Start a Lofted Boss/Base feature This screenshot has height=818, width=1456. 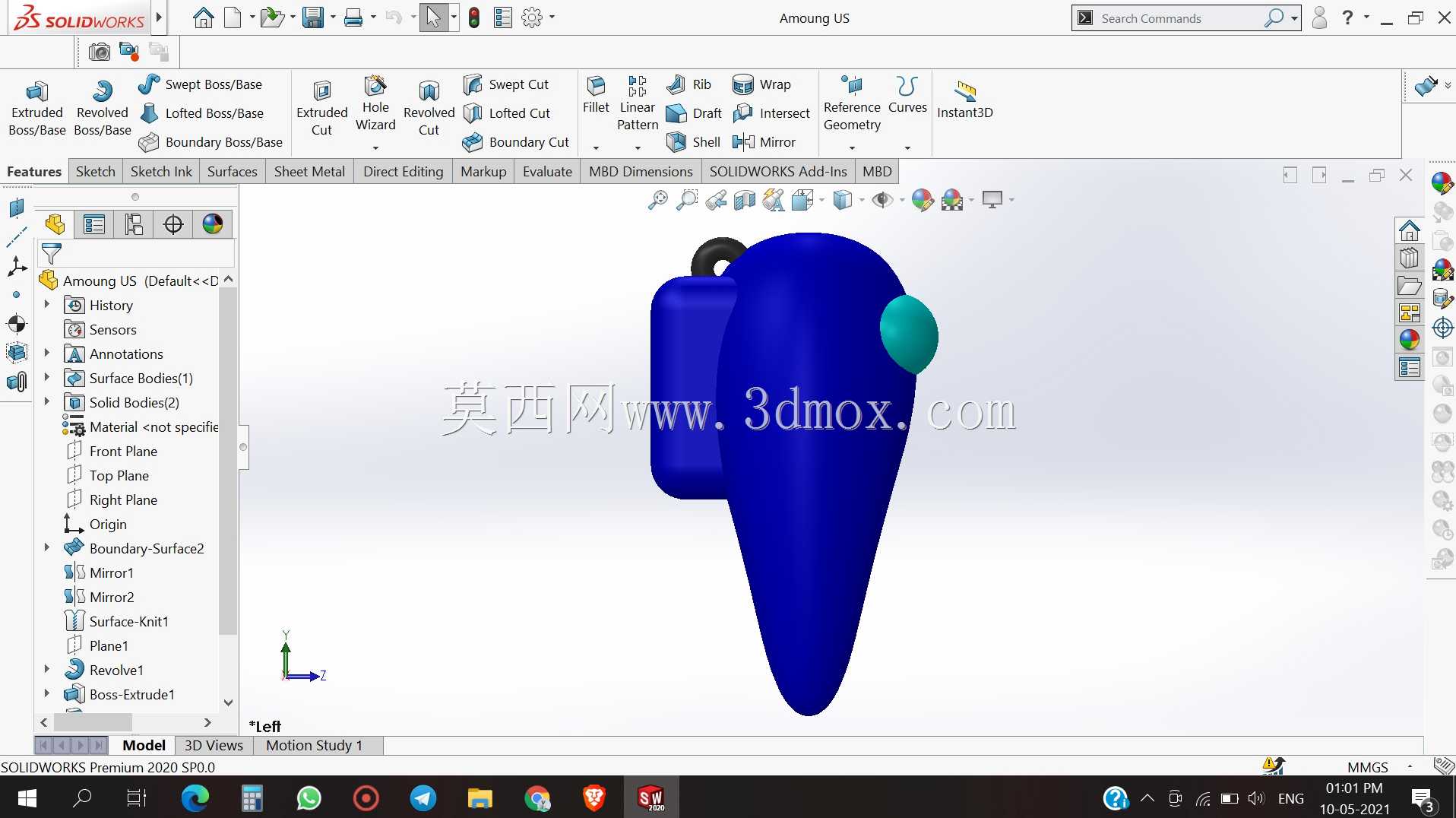coord(201,113)
